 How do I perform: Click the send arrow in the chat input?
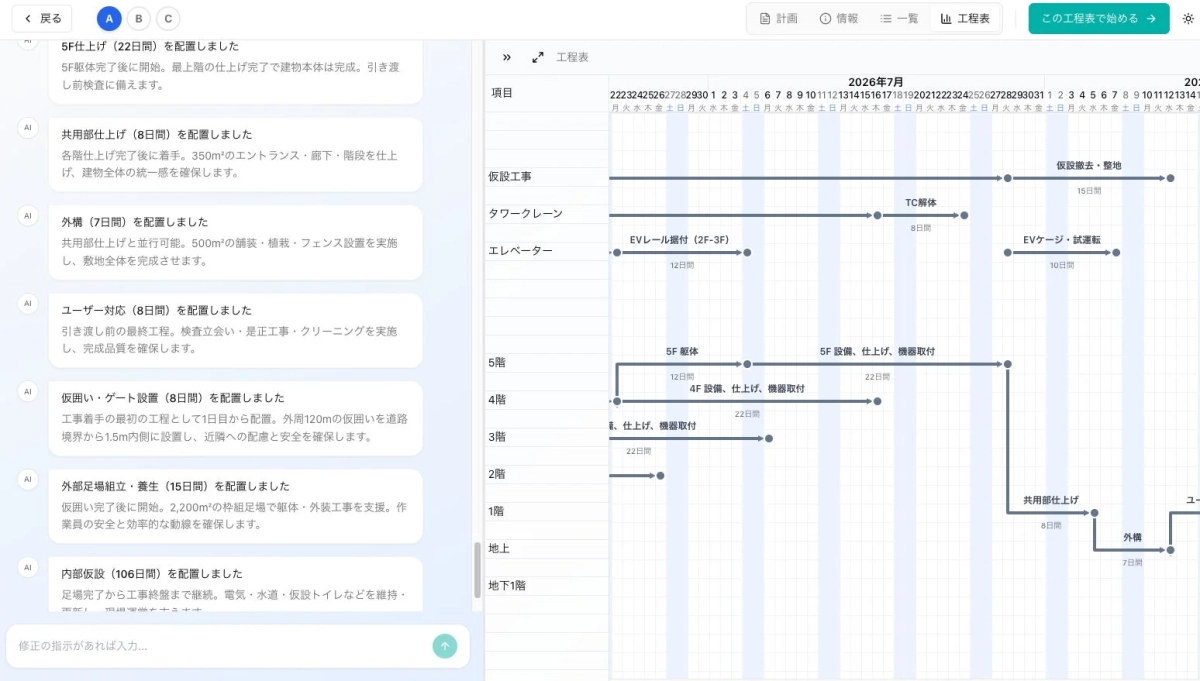[x=444, y=646]
